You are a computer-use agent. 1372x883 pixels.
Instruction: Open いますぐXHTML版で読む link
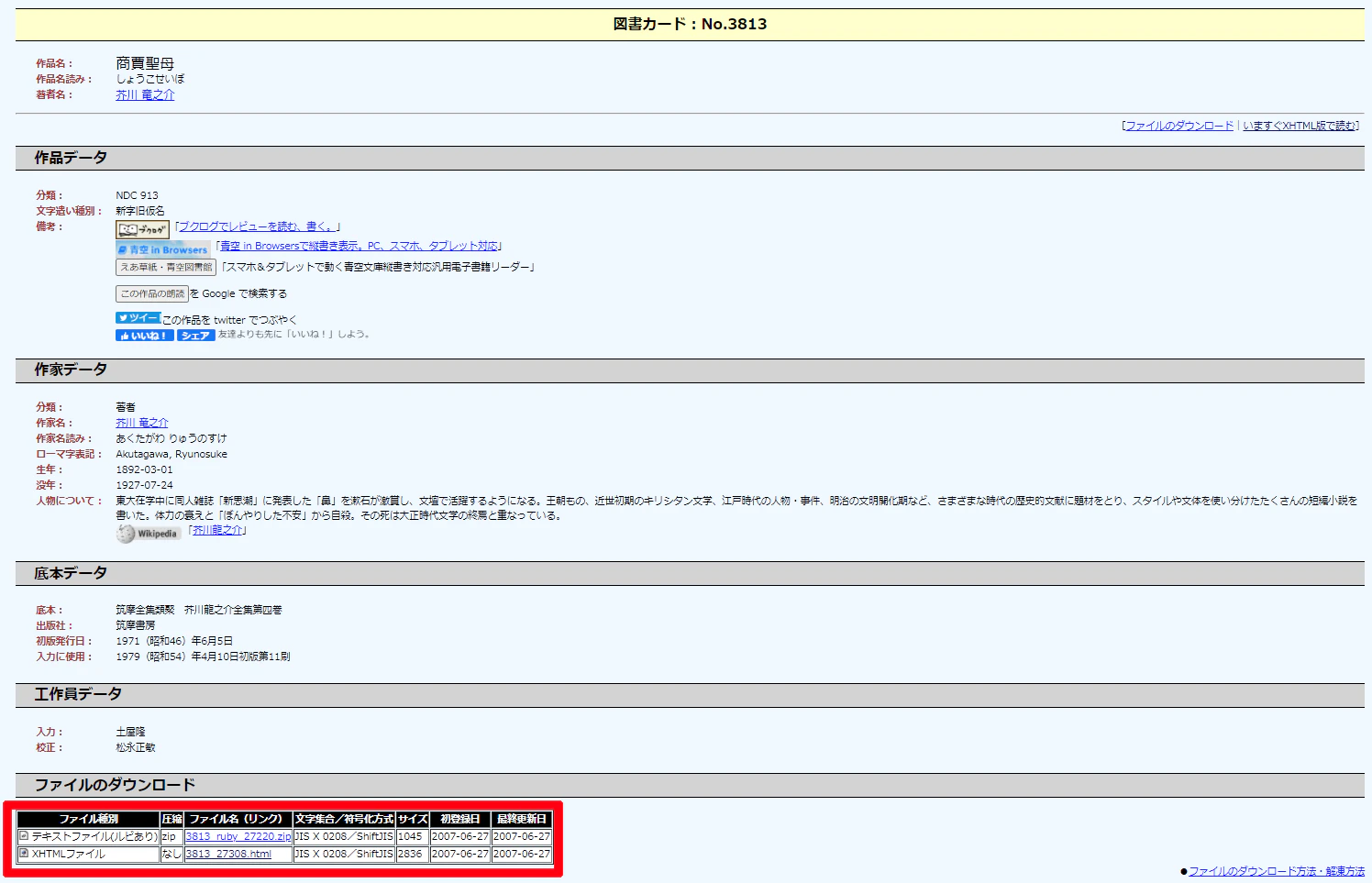point(1299,126)
